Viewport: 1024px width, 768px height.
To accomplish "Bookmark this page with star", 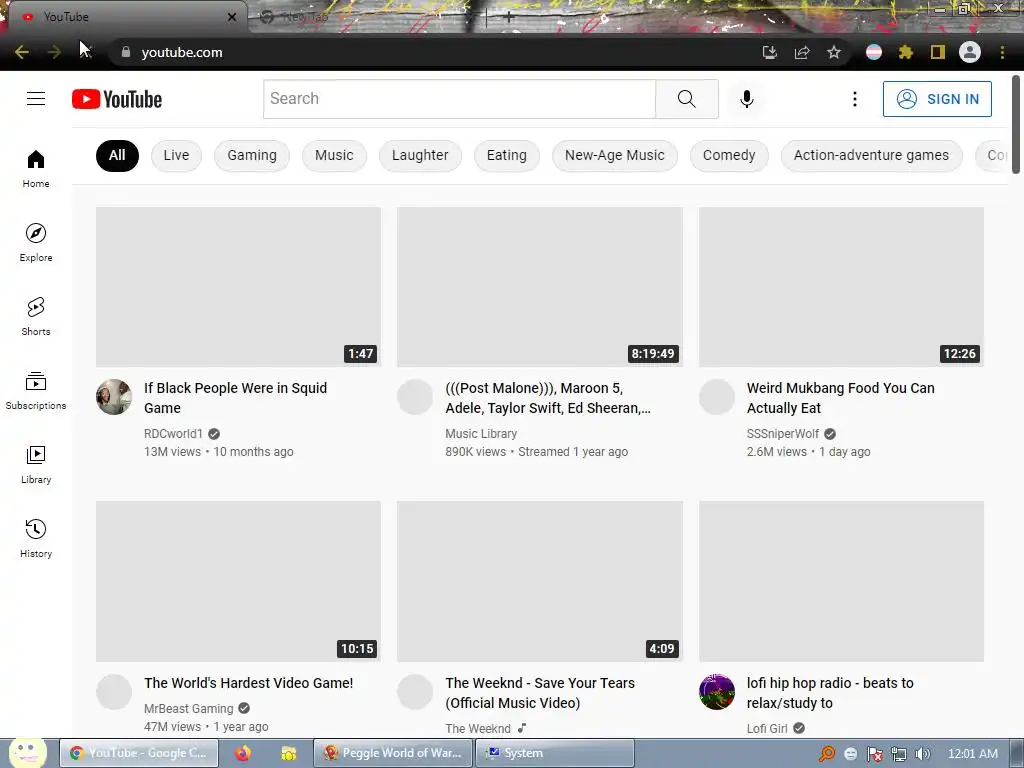I will [834, 52].
